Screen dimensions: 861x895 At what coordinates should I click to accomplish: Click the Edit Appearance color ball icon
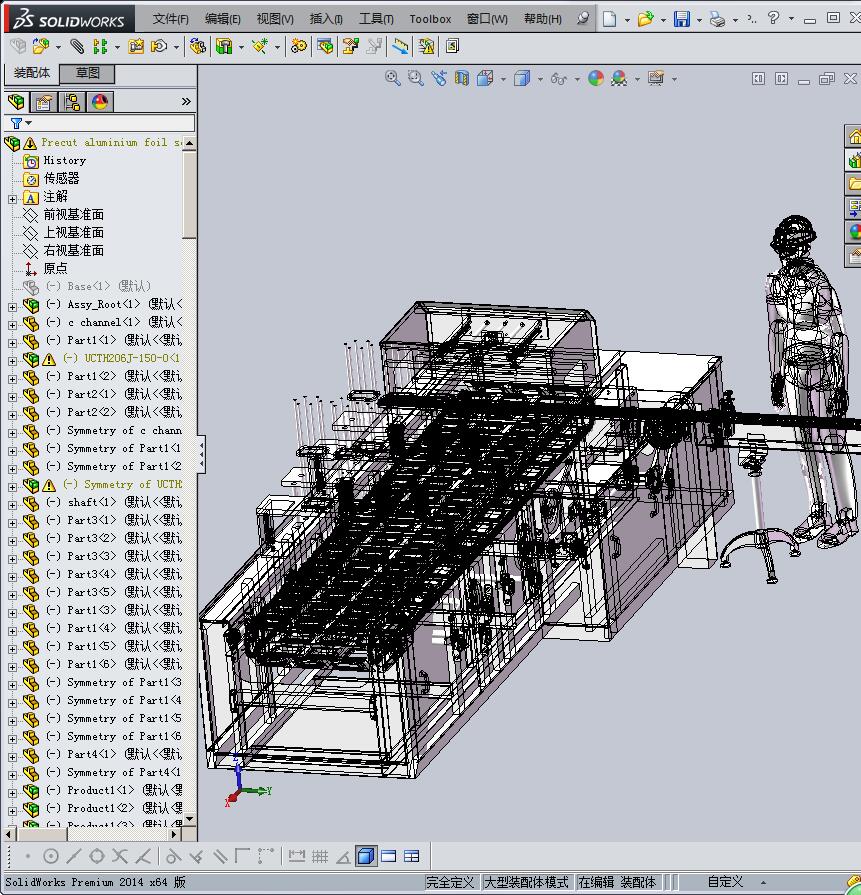click(596, 78)
